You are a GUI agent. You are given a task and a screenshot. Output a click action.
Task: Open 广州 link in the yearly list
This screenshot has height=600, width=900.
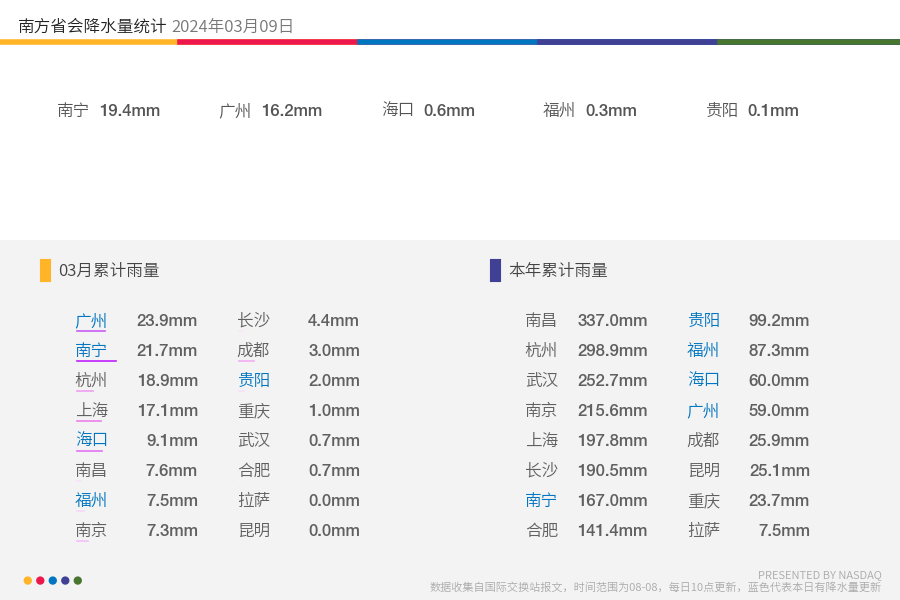[x=703, y=411]
